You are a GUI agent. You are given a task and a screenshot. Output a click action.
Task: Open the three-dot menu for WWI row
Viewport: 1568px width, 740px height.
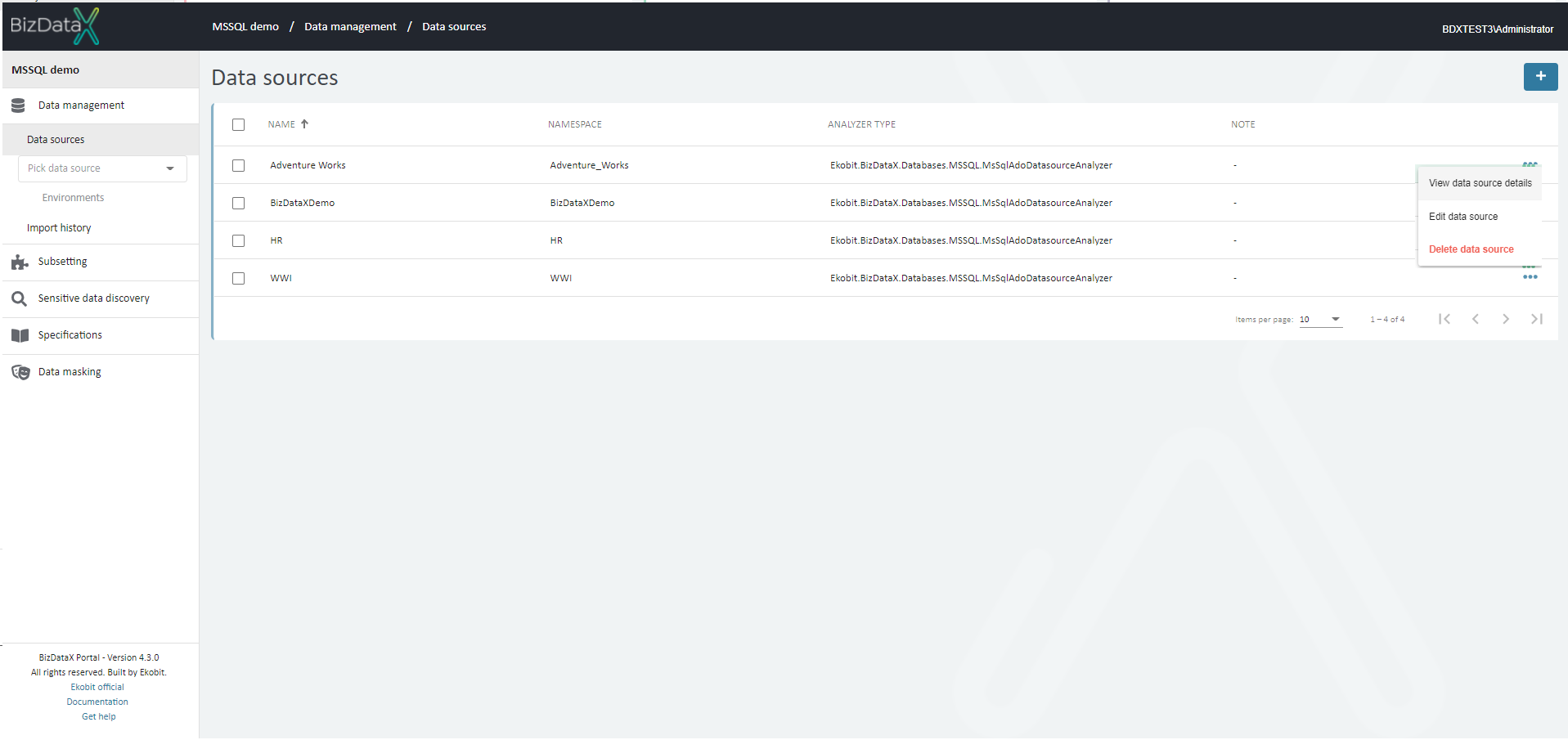(x=1530, y=277)
